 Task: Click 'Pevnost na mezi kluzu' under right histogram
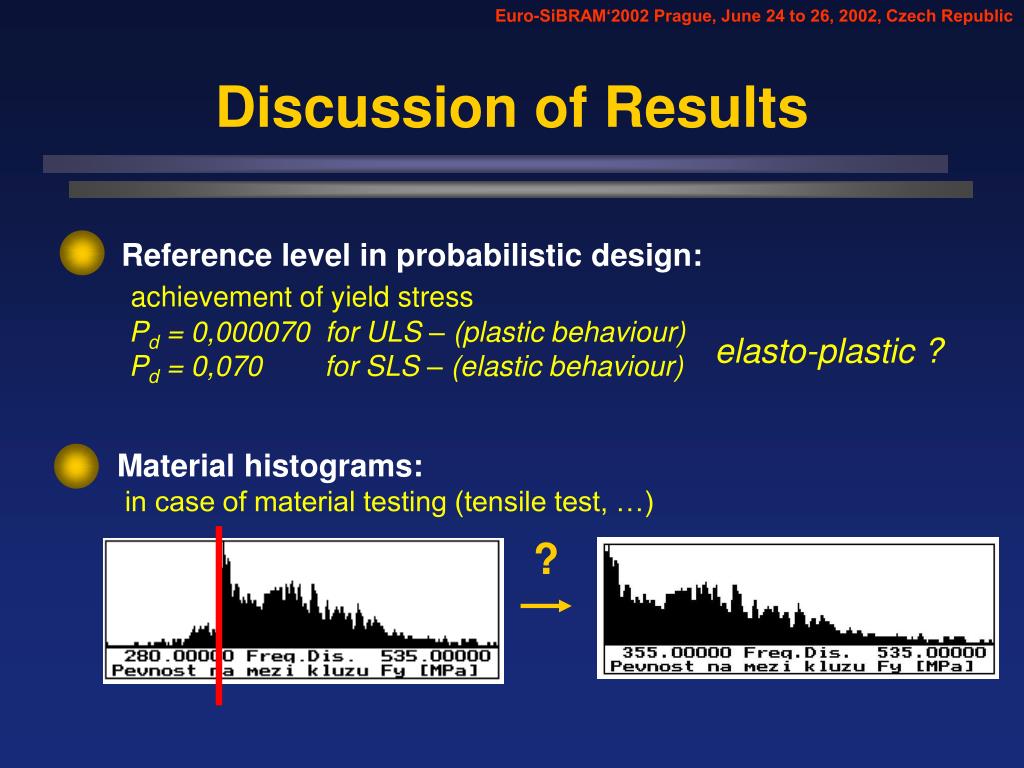click(738, 667)
